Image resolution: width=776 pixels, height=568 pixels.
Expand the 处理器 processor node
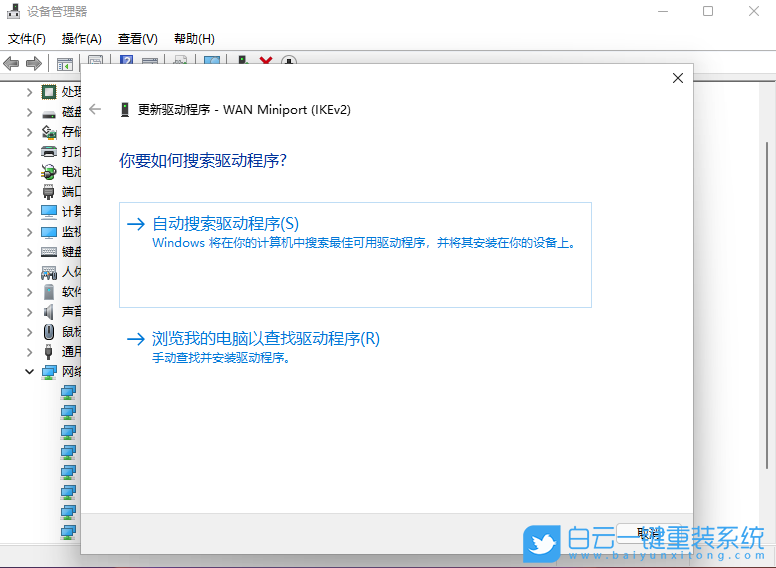click(x=30, y=92)
